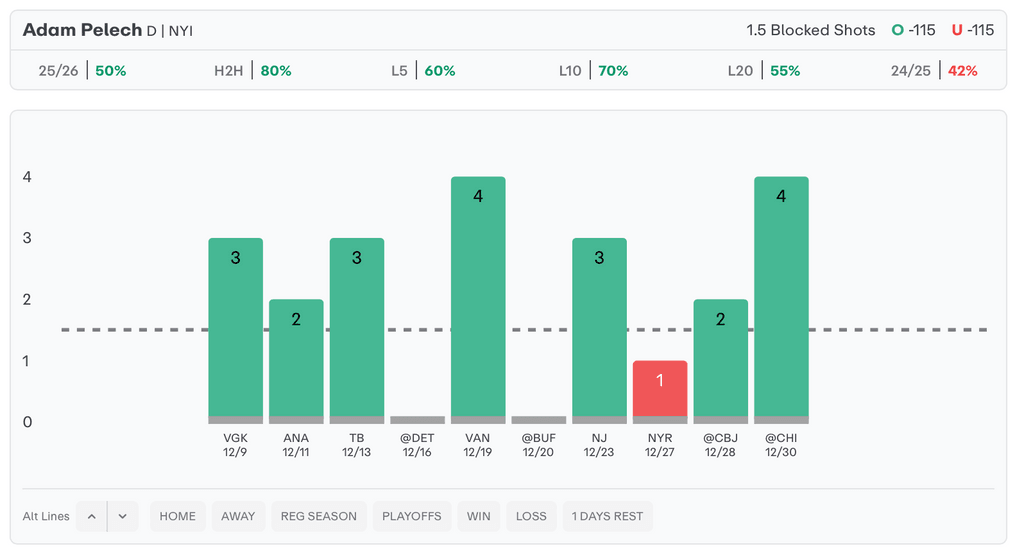Select the Over -115 odds
Screen dimensions: 1024x558
click(x=913, y=30)
